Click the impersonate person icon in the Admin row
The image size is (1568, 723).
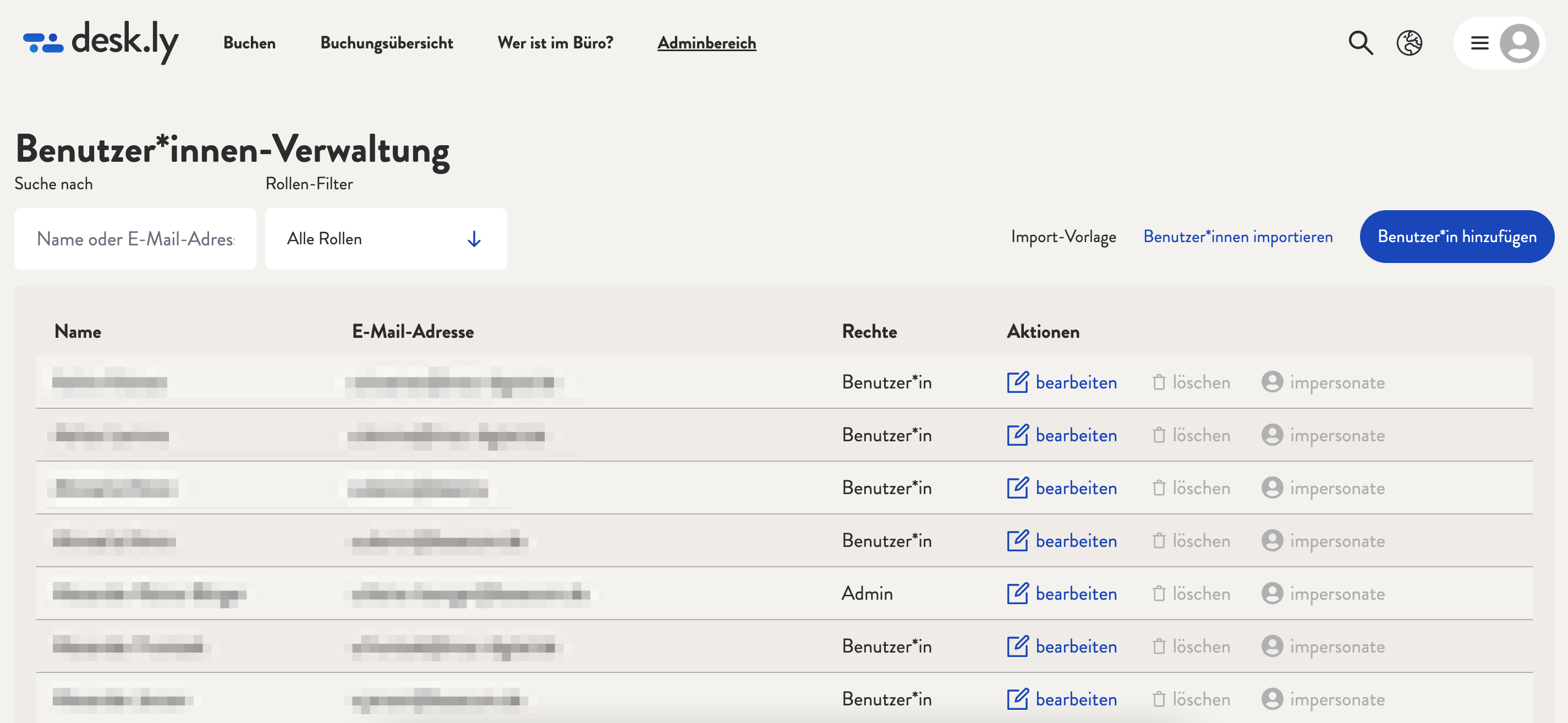click(x=1272, y=593)
